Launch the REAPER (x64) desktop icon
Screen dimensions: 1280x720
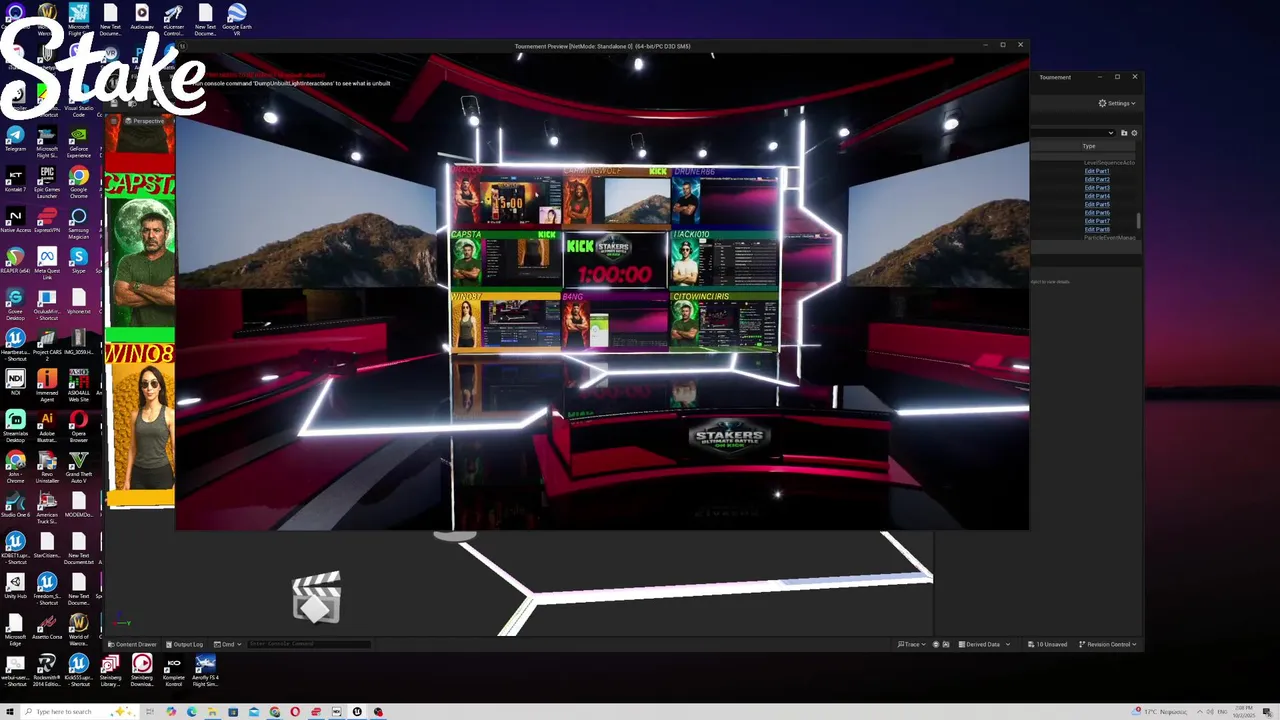point(15,262)
